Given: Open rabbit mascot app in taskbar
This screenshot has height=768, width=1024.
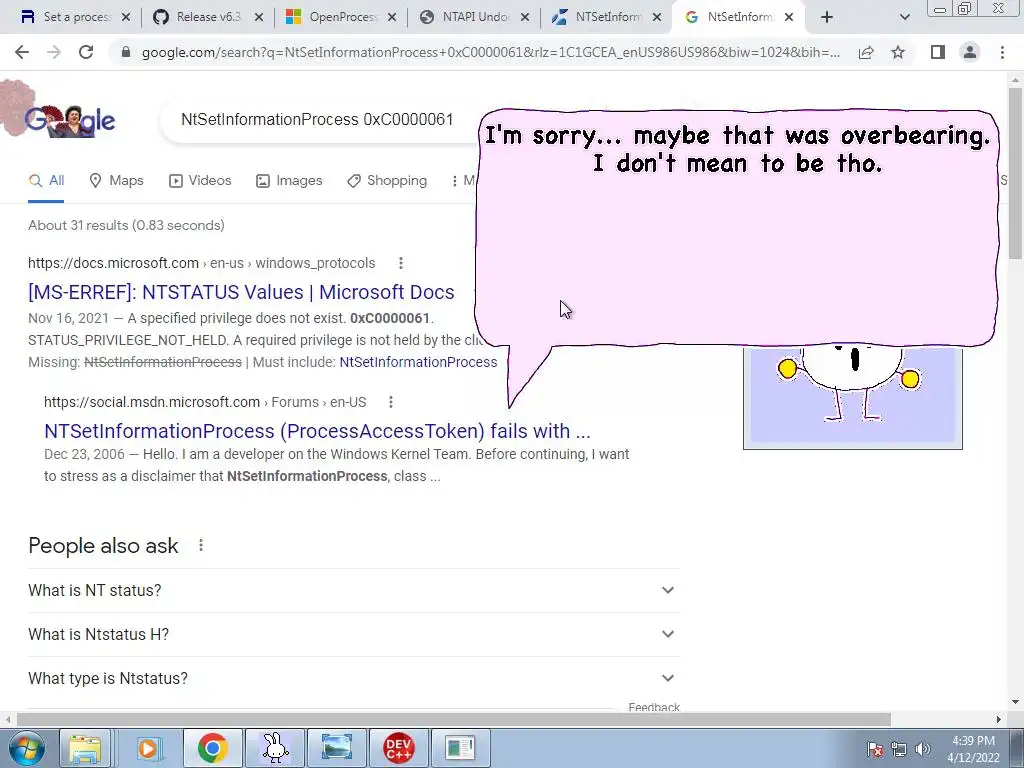Looking at the screenshot, I should [275, 748].
